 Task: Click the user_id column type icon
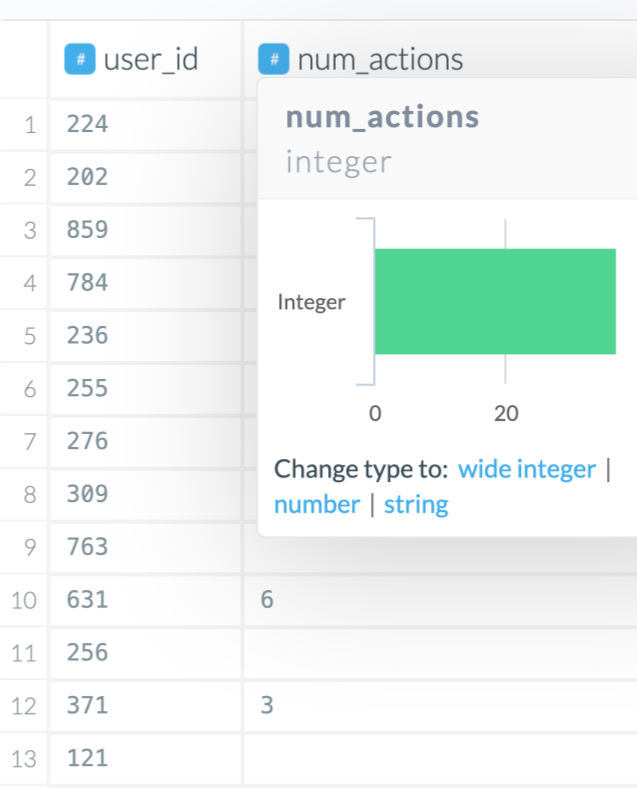(80, 59)
